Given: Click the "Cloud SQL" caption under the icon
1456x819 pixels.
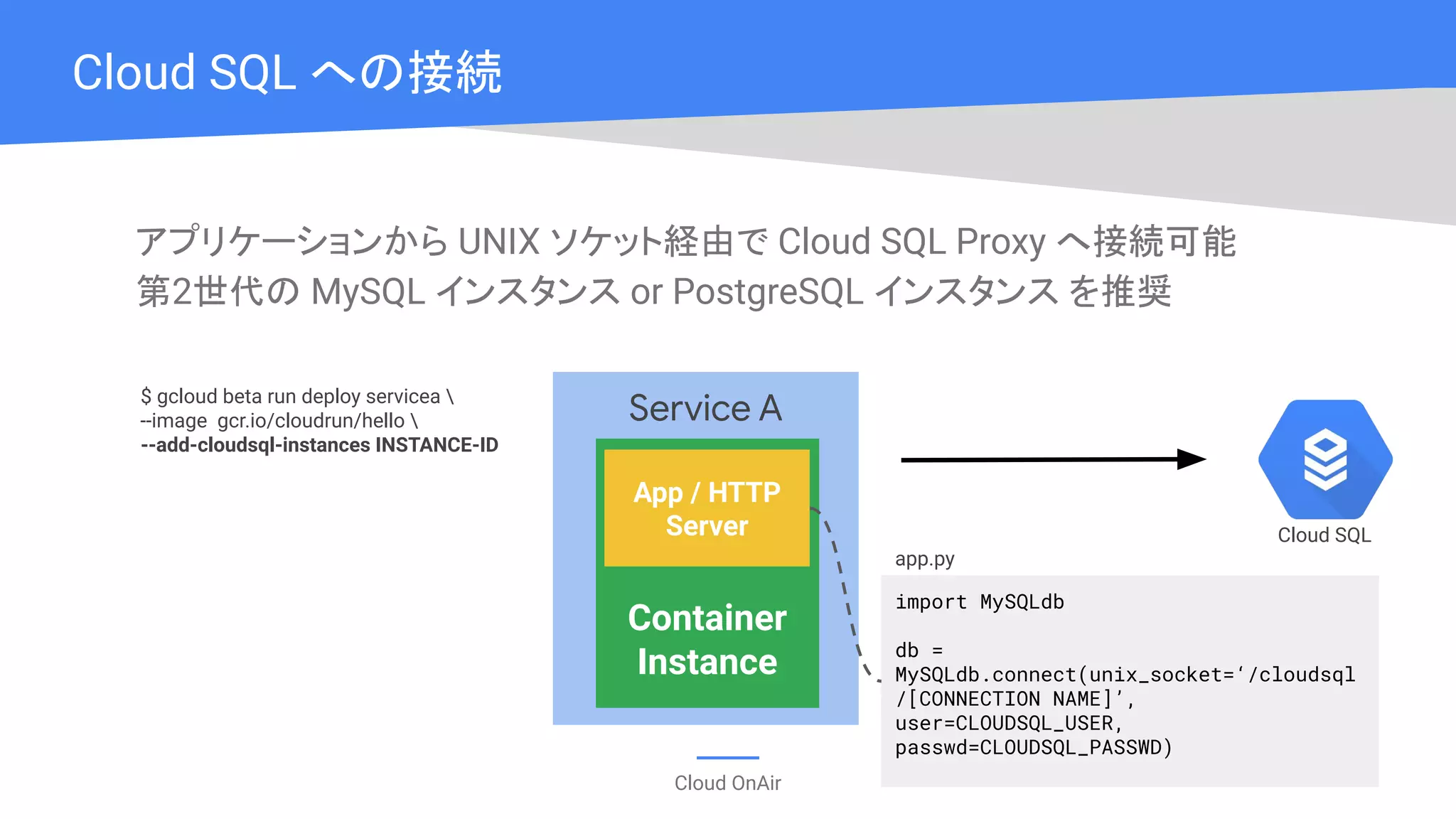Looking at the screenshot, I should click(x=1324, y=535).
